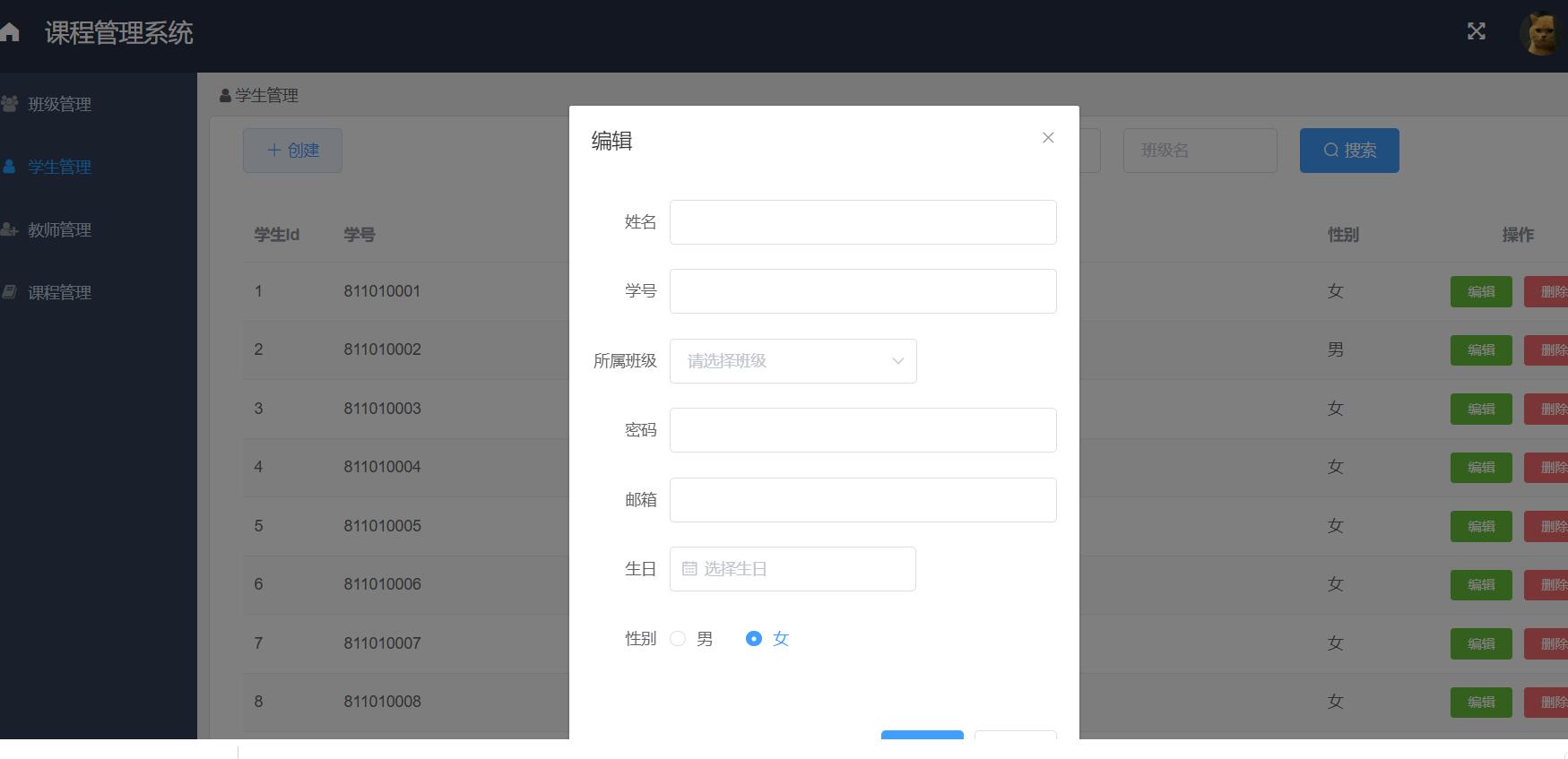The width and height of the screenshot is (1568, 759).
Task: Click the 搜索 button
Action: [x=1349, y=151]
